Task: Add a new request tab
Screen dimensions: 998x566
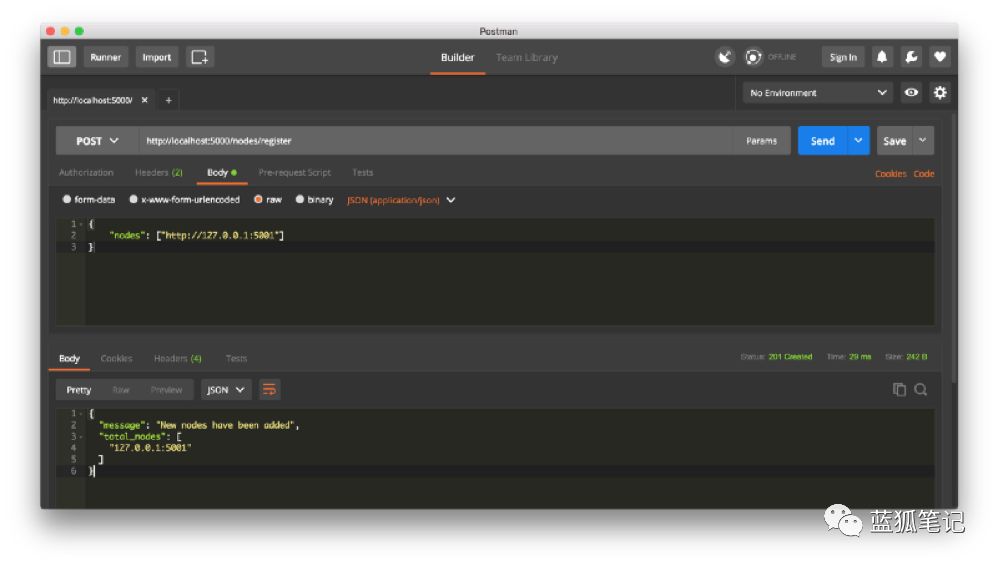Action: tap(169, 100)
